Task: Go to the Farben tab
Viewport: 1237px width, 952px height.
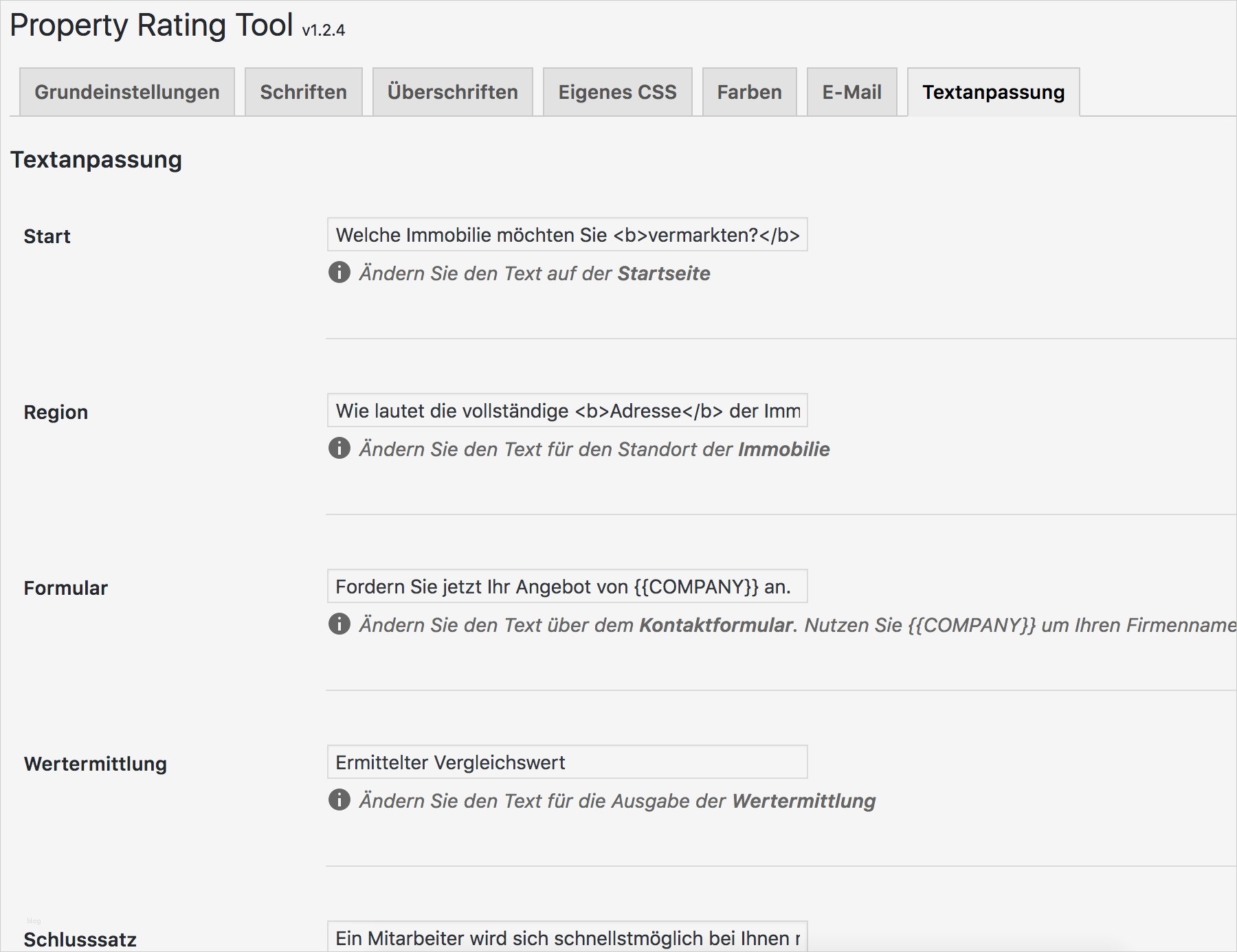Action: point(749,92)
